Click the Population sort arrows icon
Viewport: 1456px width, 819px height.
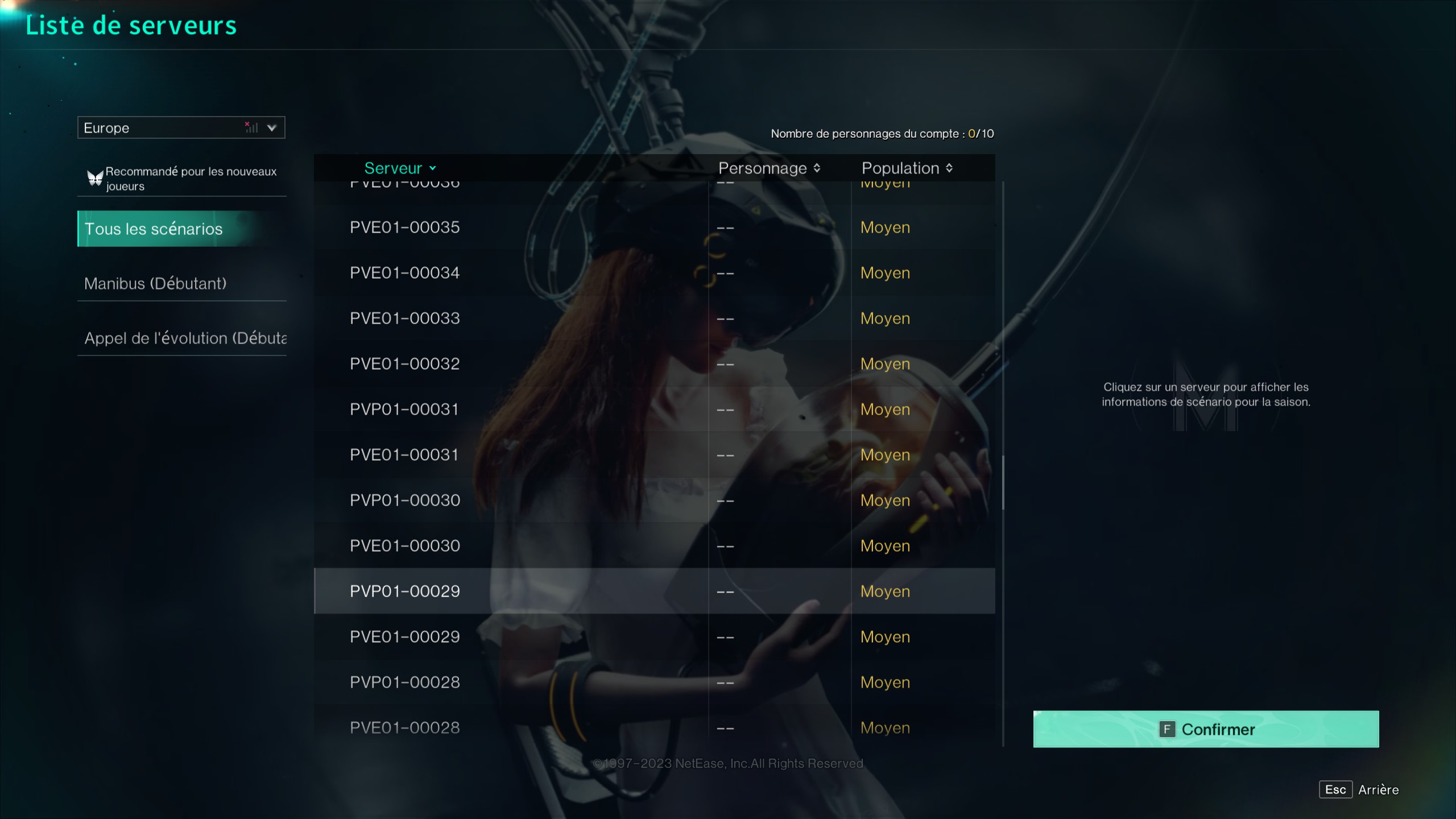(949, 168)
